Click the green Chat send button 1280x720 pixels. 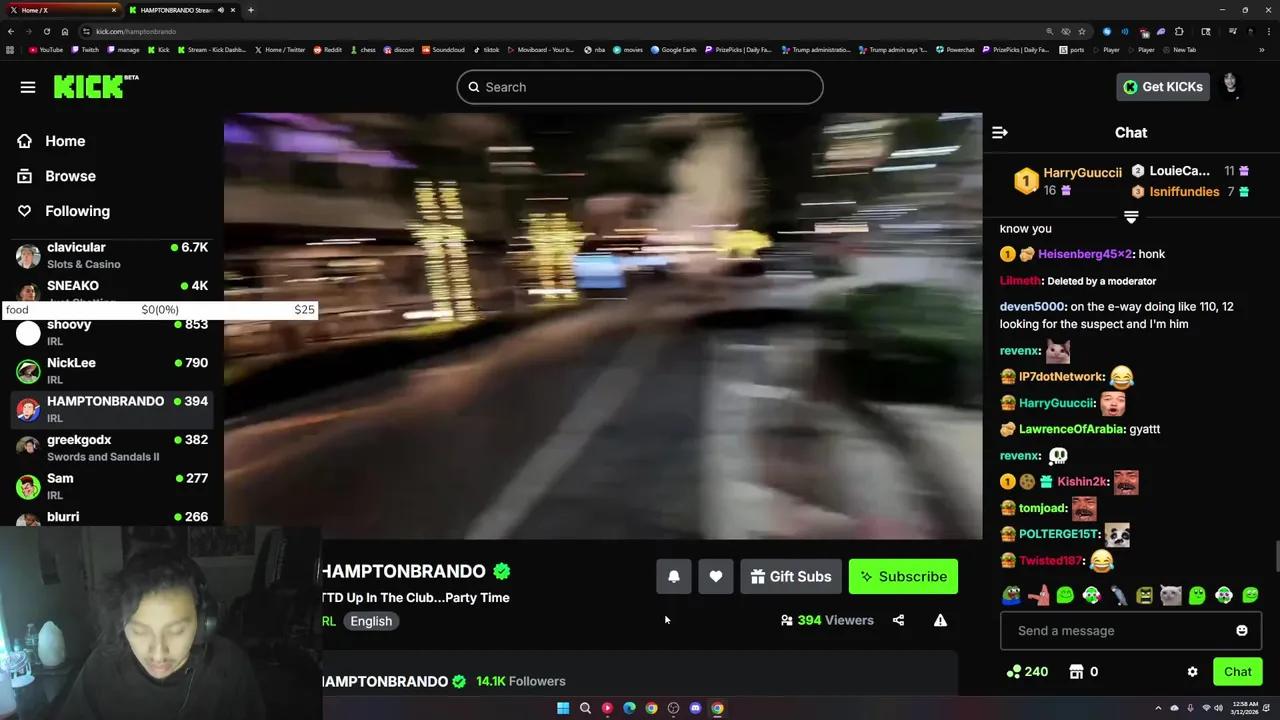[1237, 672]
